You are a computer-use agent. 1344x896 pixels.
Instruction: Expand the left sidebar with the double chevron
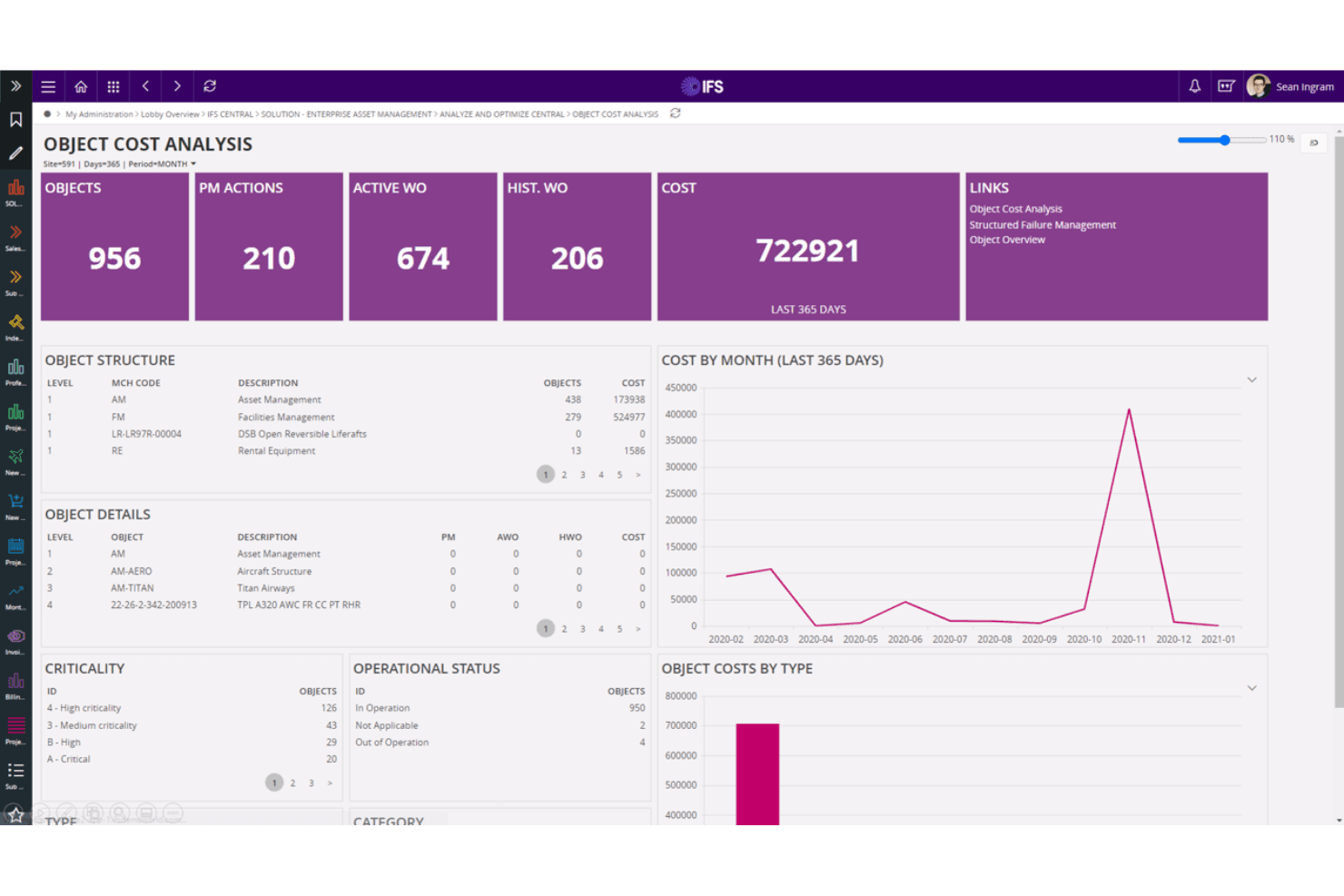point(15,86)
